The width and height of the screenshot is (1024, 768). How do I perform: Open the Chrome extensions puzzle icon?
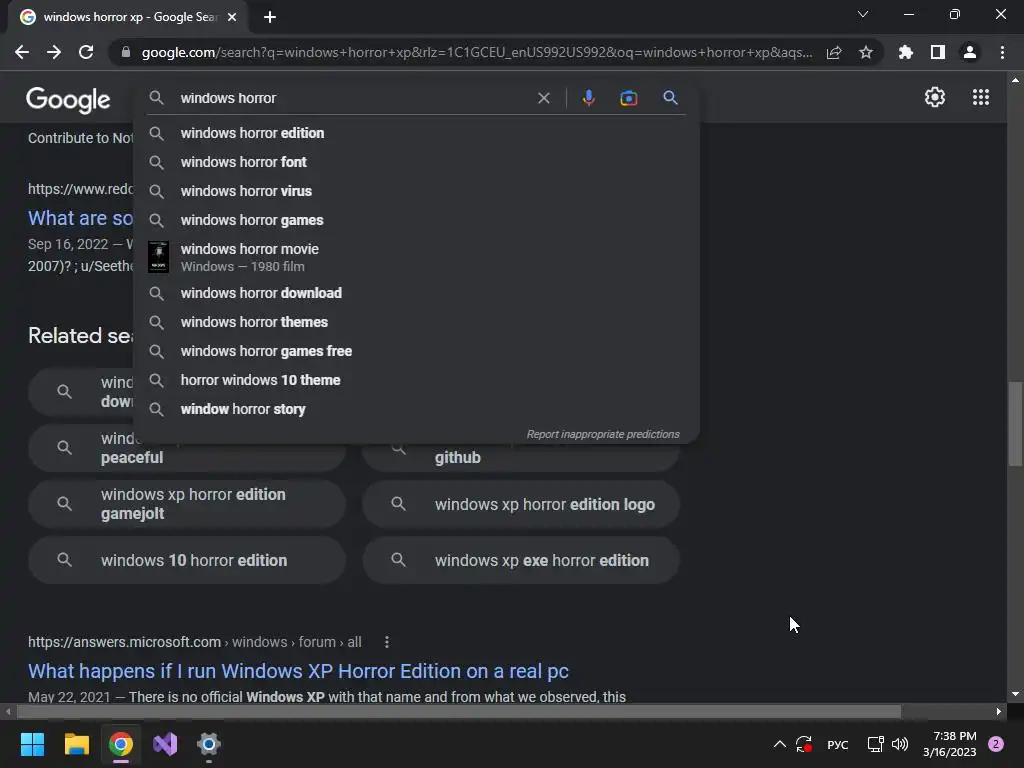click(x=906, y=52)
